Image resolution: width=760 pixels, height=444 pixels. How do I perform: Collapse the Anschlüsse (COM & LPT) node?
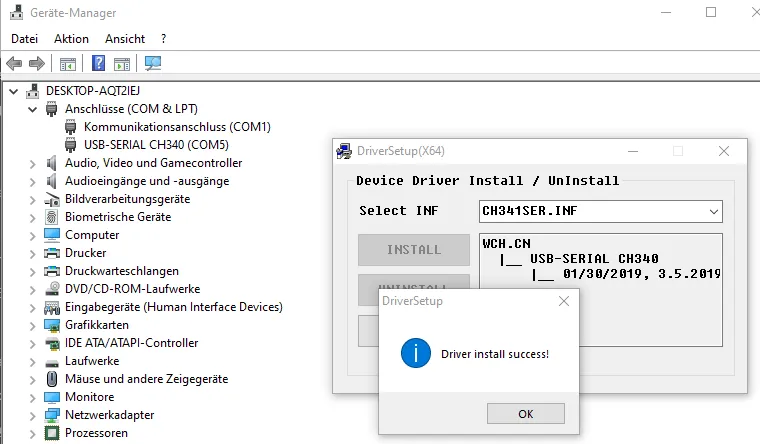32,109
